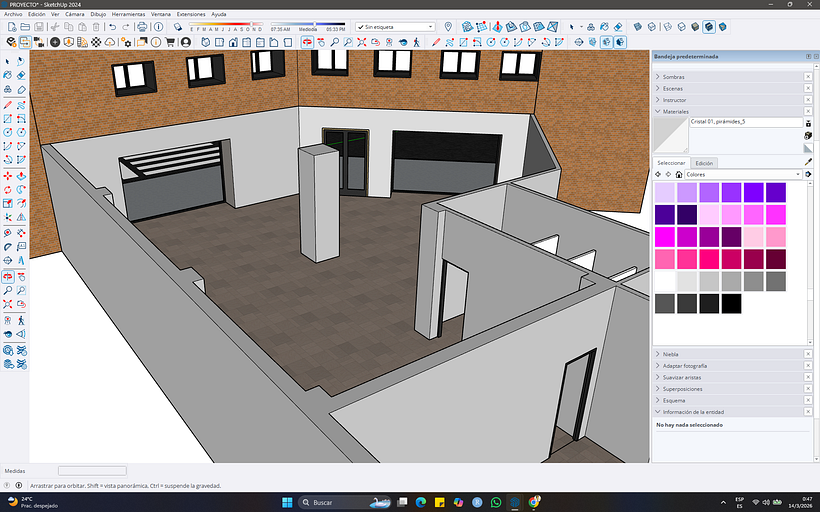Select the Lasso selection tool
Image resolution: width=820 pixels, height=512 pixels.
point(21,62)
